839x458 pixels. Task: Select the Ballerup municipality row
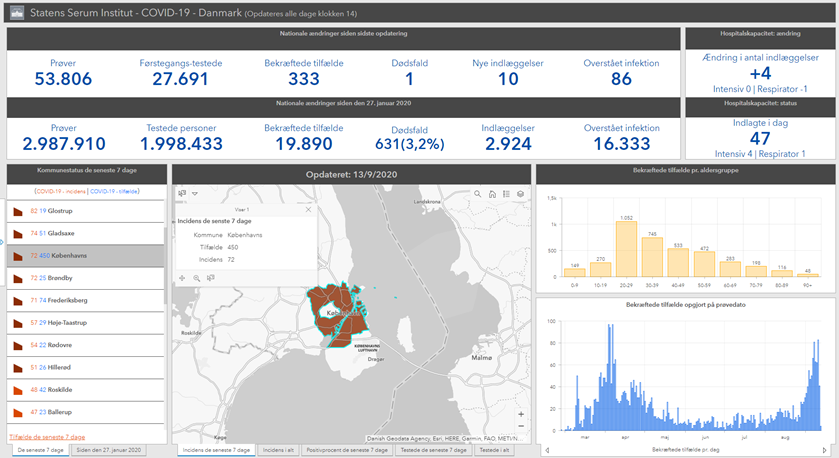coord(86,413)
